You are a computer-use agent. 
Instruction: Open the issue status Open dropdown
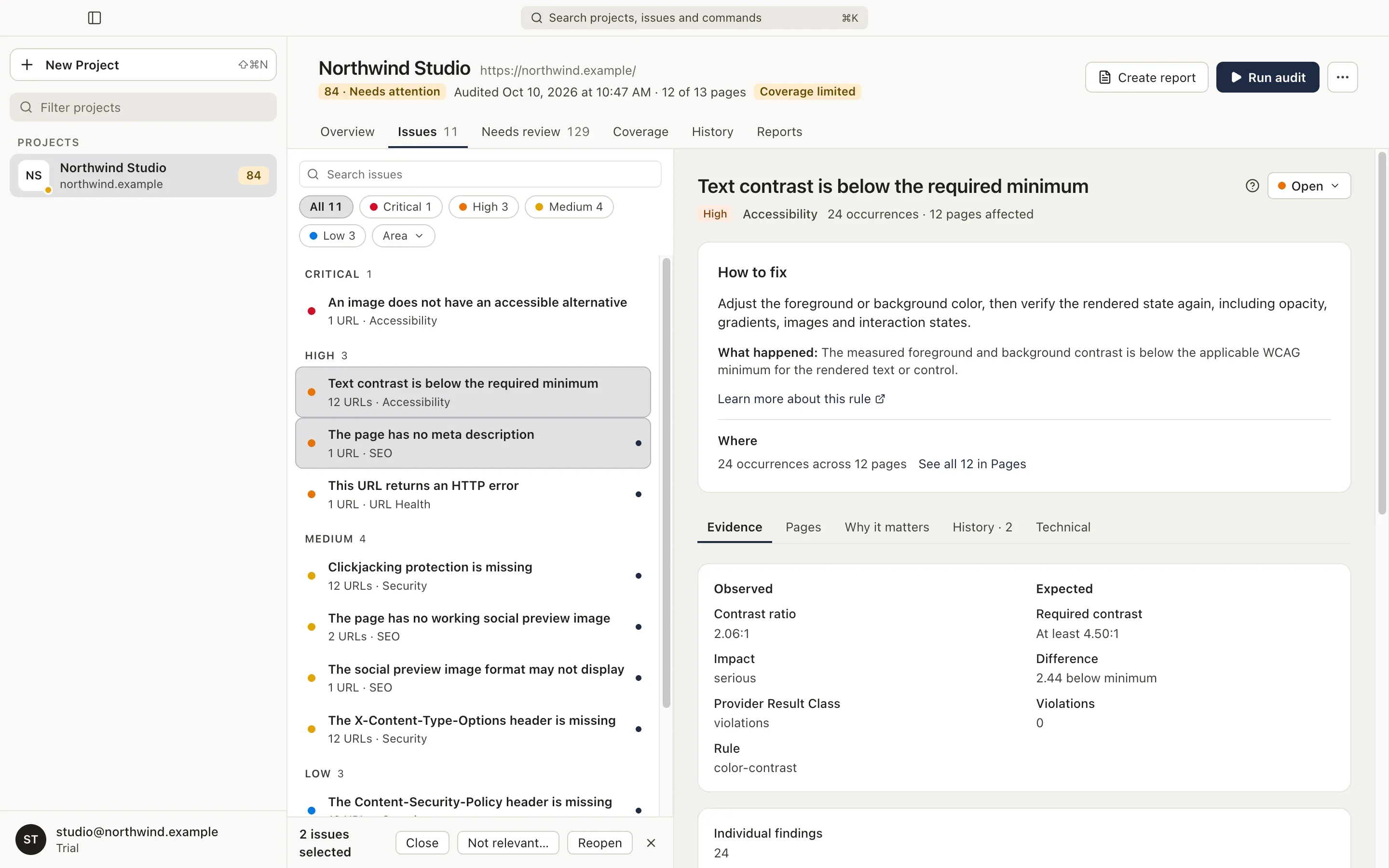(x=1308, y=186)
